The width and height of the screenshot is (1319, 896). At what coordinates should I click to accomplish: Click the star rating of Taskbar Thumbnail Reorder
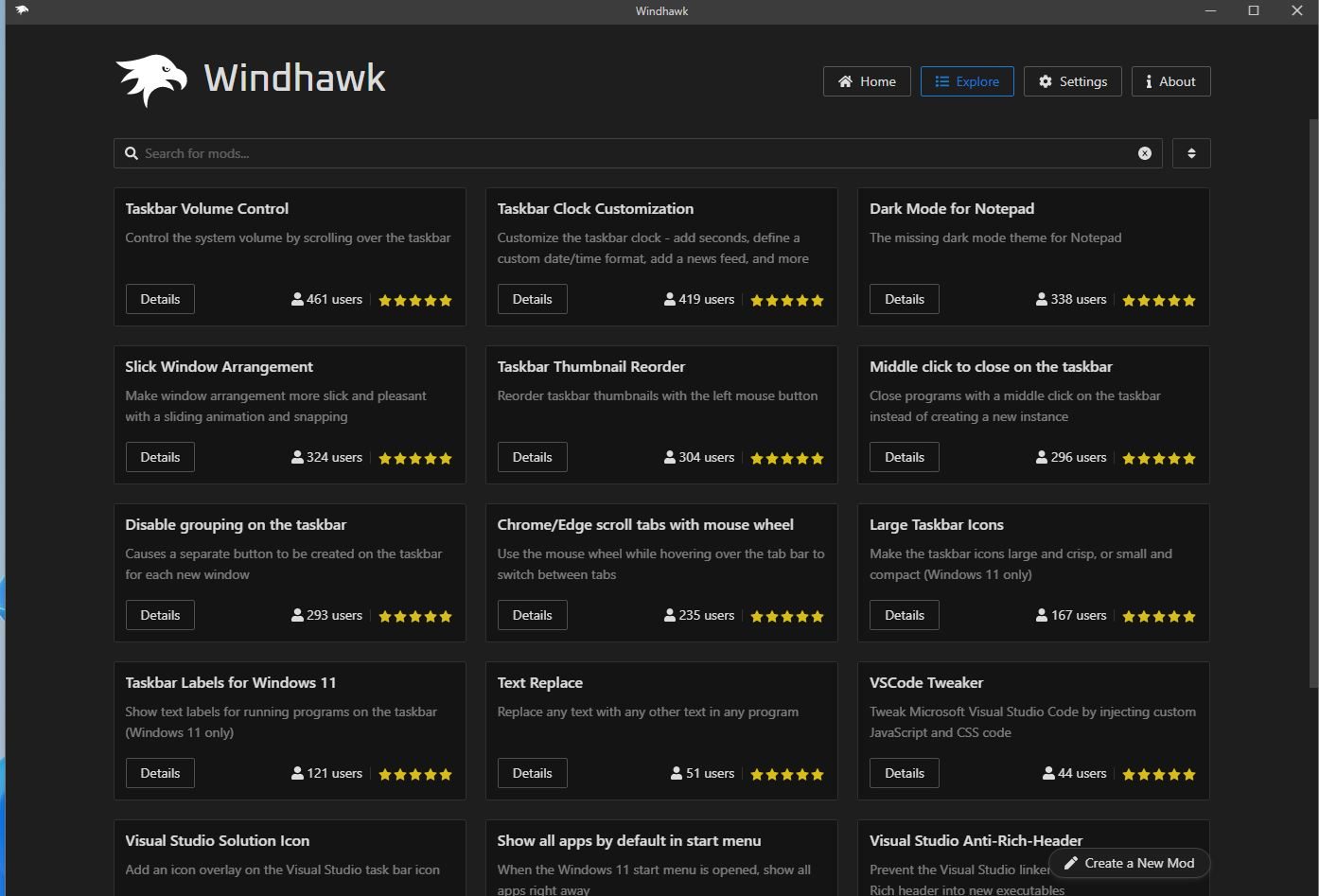[787, 458]
